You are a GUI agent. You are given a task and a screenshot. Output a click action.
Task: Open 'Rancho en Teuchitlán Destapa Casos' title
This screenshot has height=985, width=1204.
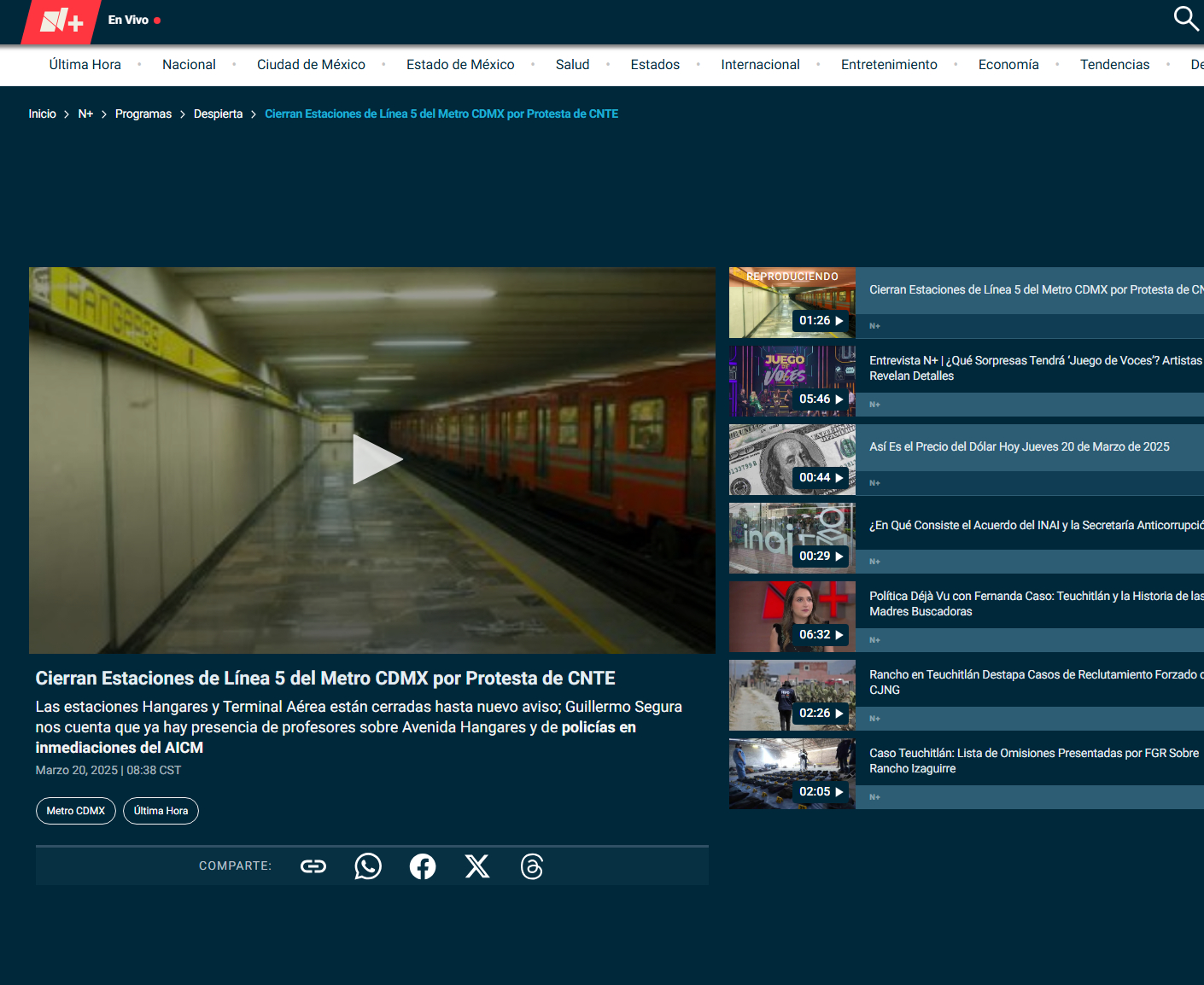click(x=1036, y=683)
